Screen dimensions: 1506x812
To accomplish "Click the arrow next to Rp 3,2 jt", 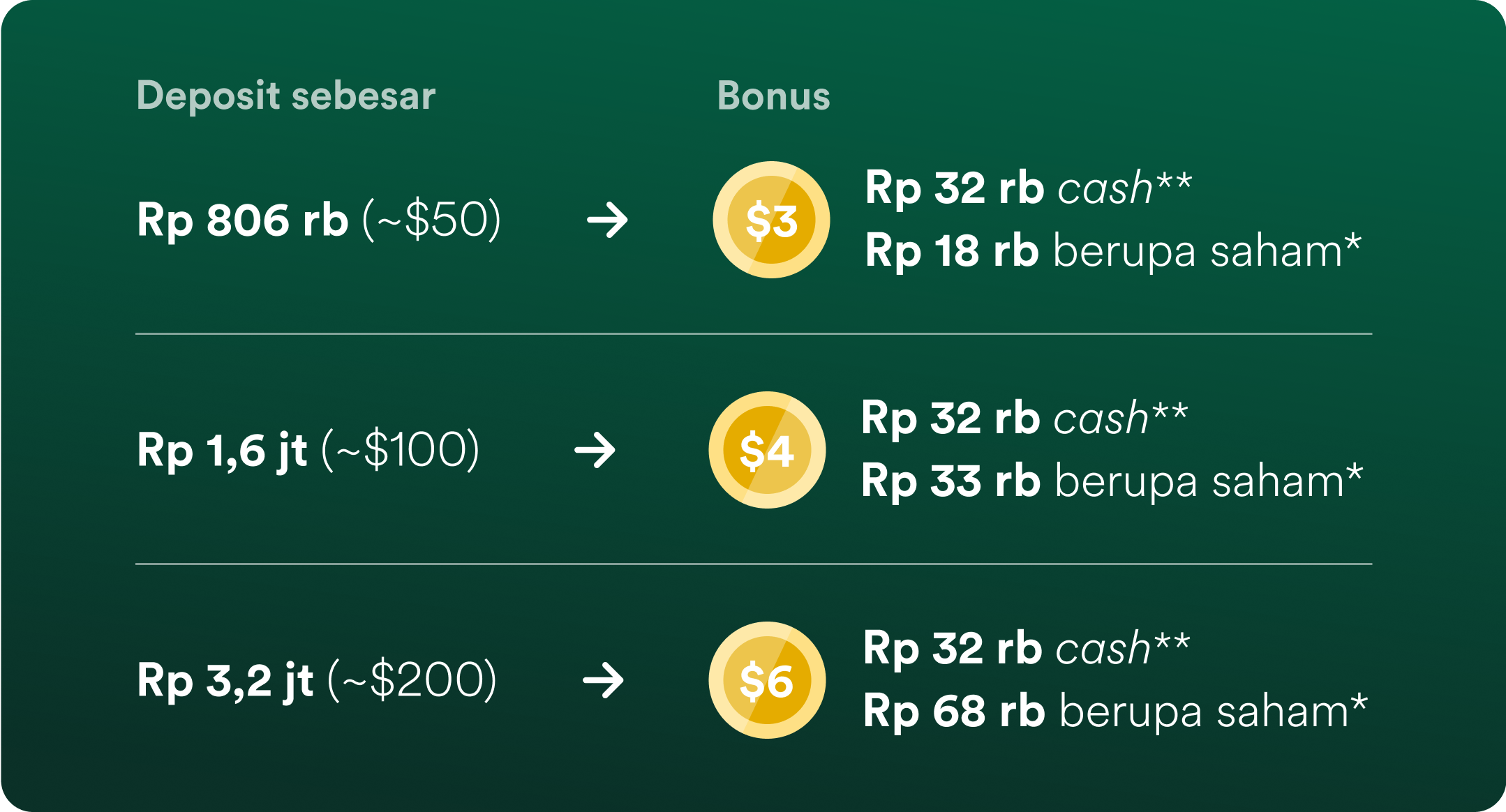I will [603, 681].
